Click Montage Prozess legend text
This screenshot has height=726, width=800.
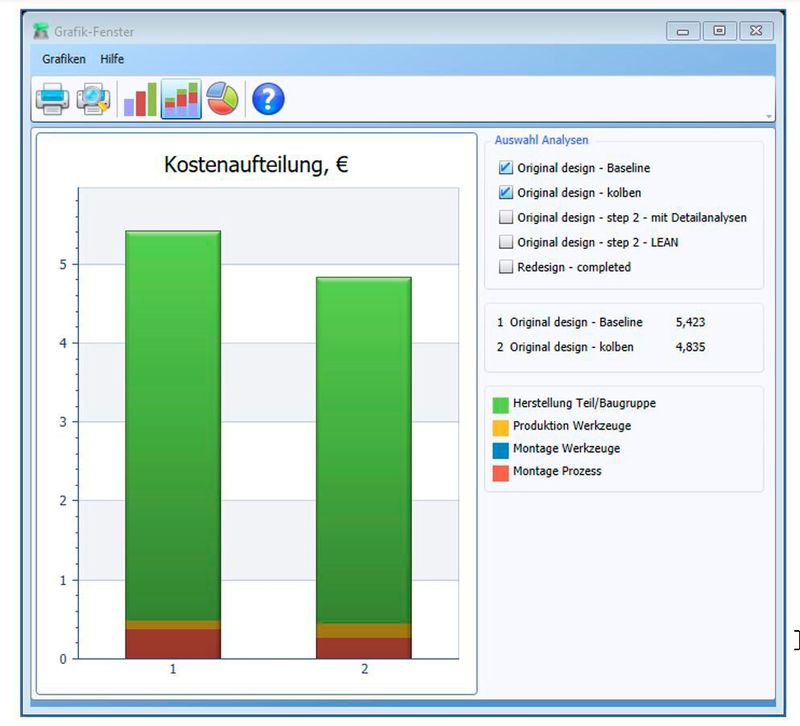pyautogui.click(x=557, y=471)
